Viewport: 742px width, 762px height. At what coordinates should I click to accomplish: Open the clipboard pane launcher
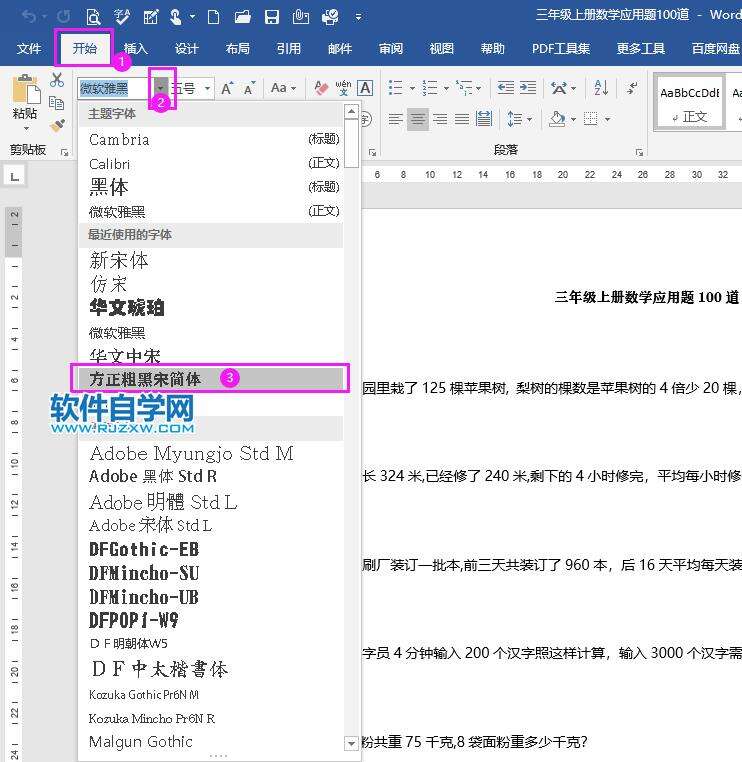pos(64,153)
